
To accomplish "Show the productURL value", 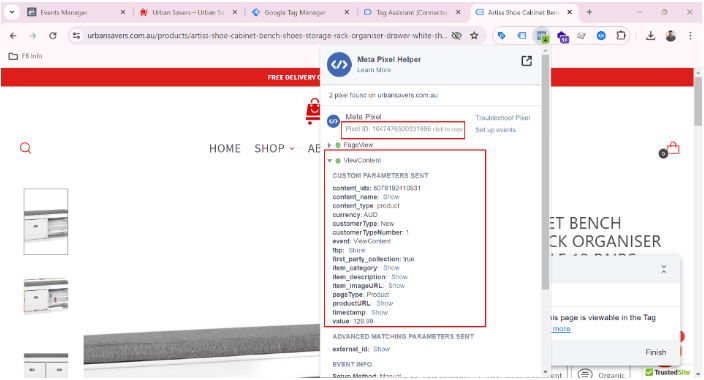I will (384, 304).
